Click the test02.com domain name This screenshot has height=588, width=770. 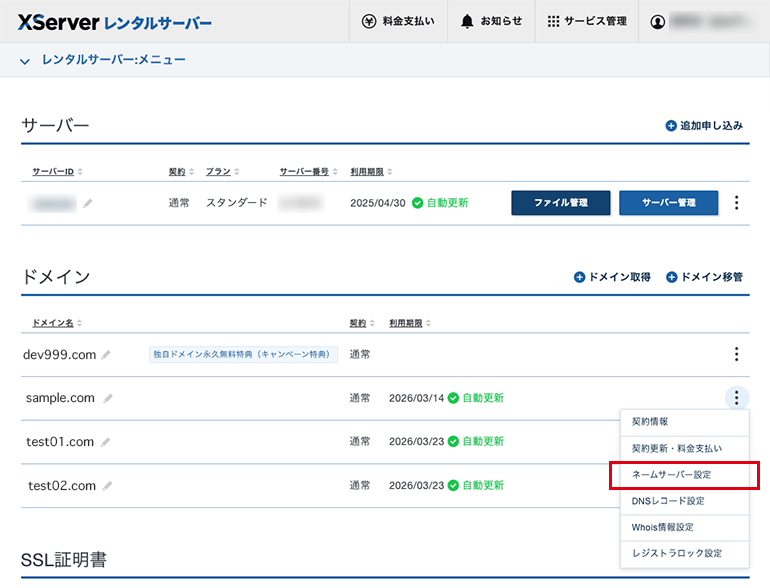[x=62, y=485]
